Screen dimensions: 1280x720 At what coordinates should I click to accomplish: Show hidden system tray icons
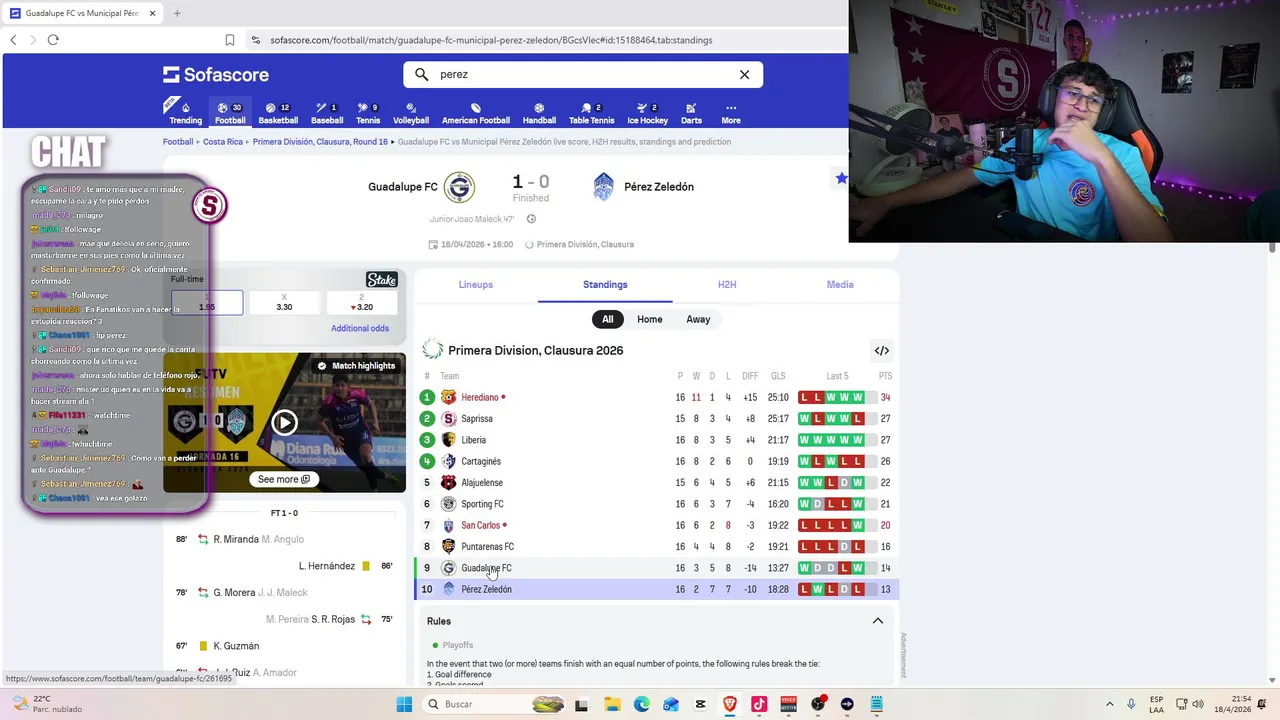tap(1109, 704)
